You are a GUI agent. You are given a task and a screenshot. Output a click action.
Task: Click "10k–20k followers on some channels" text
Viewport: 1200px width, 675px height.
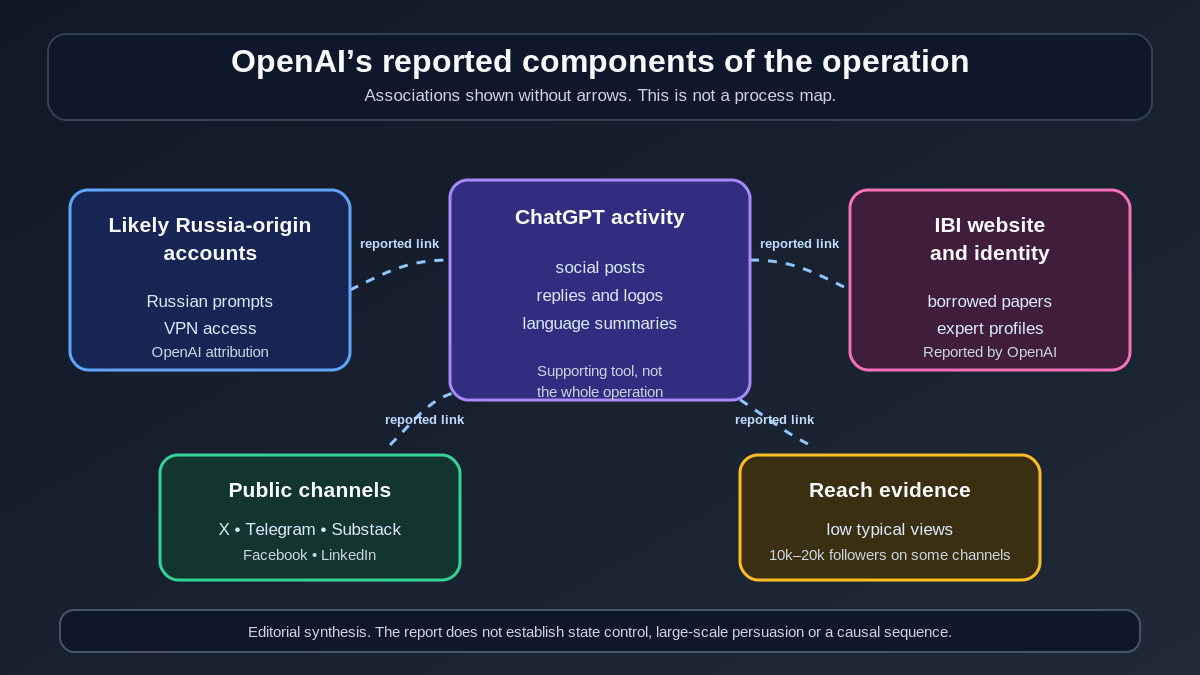(x=890, y=555)
